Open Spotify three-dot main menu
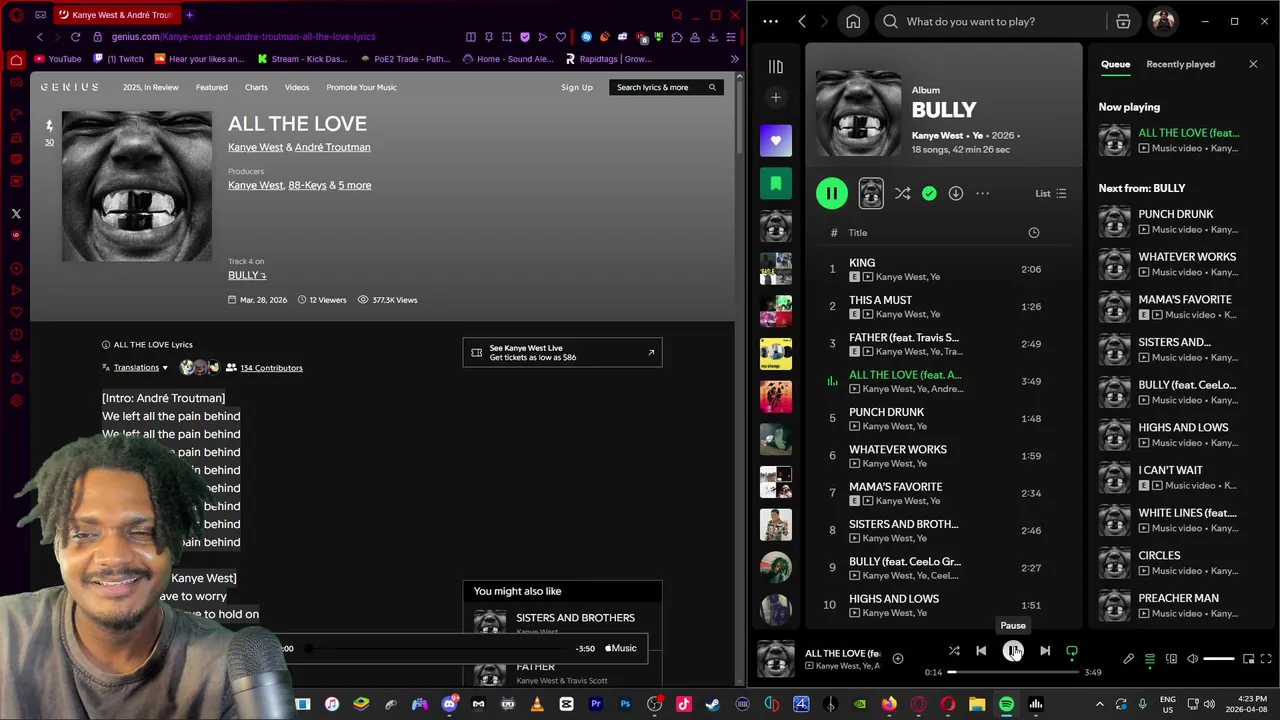 click(x=770, y=21)
